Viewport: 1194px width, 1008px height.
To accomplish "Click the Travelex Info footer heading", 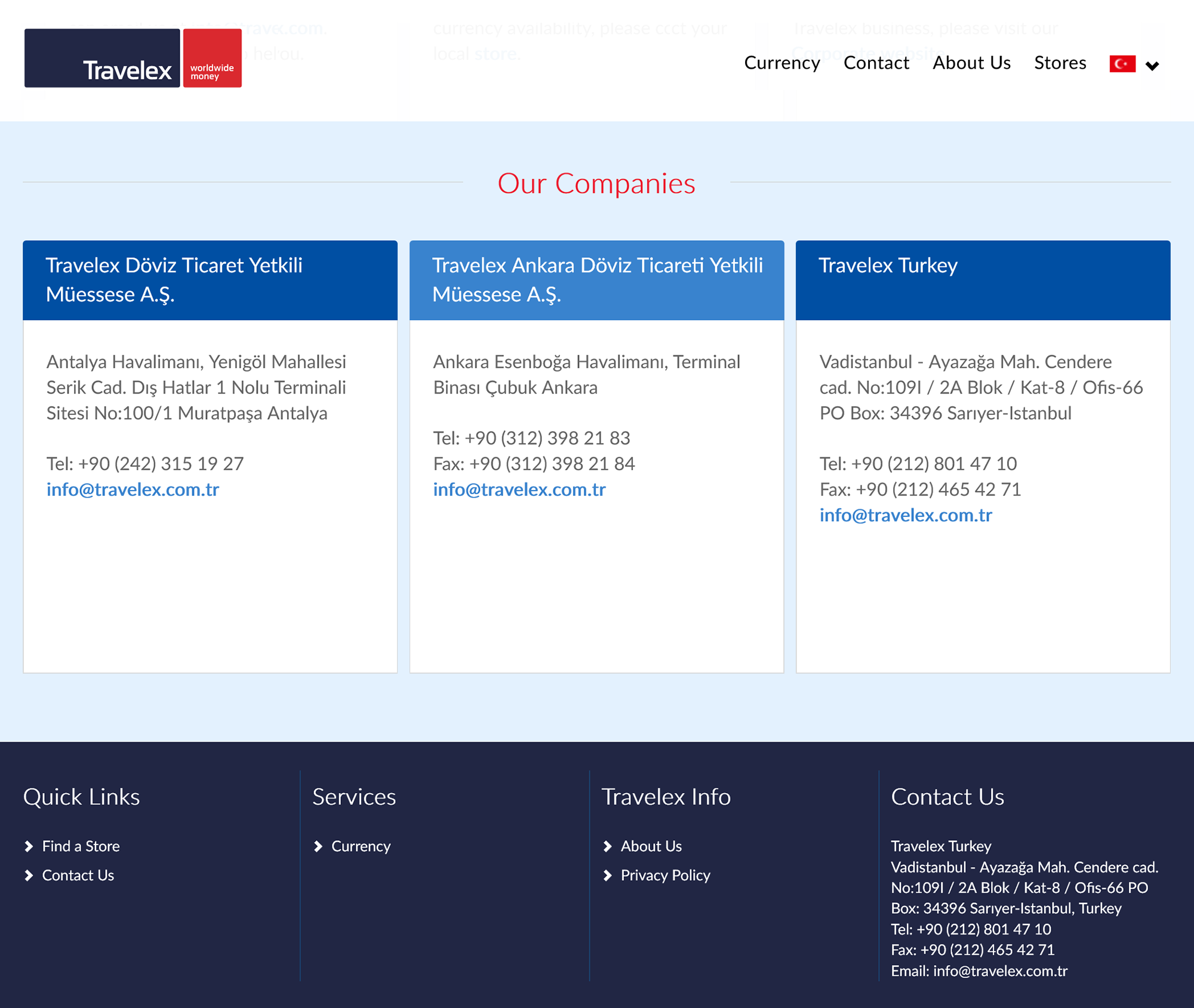I will pyautogui.click(x=666, y=797).
